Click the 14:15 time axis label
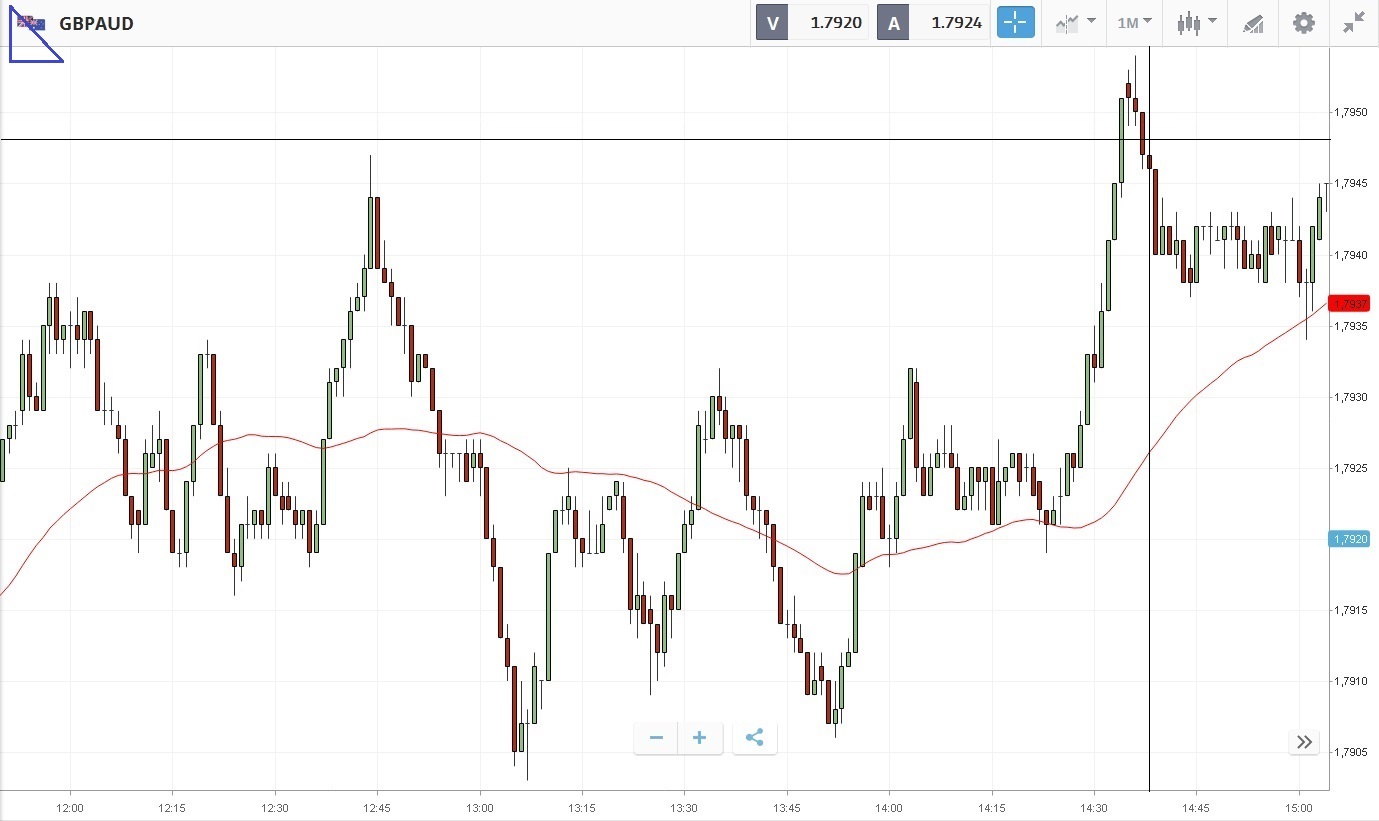The image size is (1379, 821). (x=992, y=807)
